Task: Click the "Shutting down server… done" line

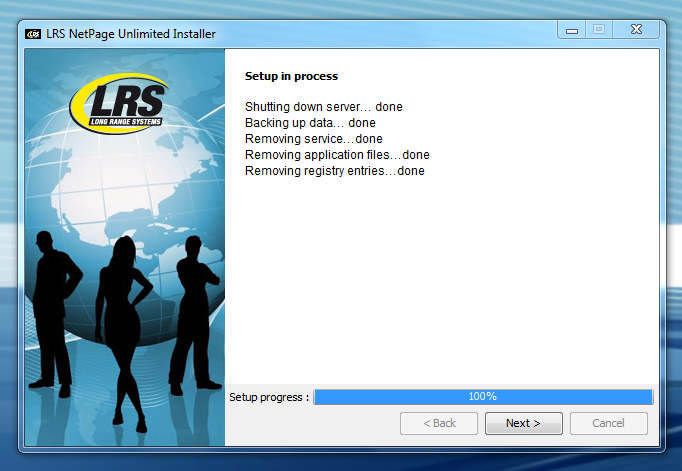Action: [x=324, y=107]
